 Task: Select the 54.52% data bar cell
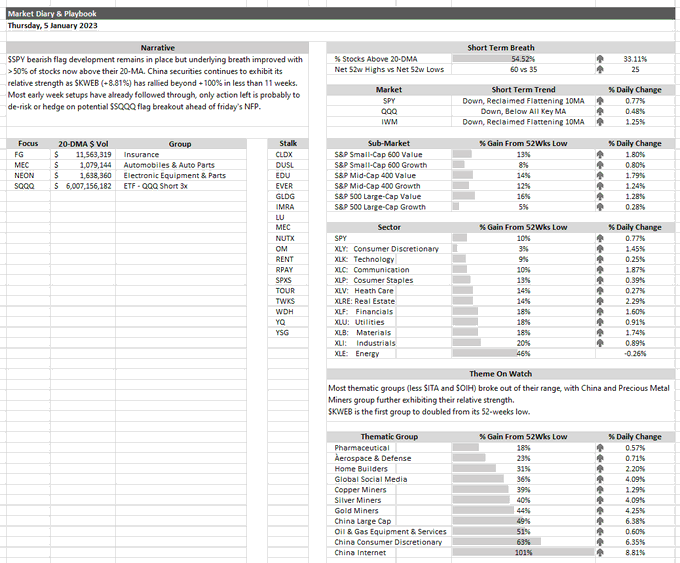(523, 59)
